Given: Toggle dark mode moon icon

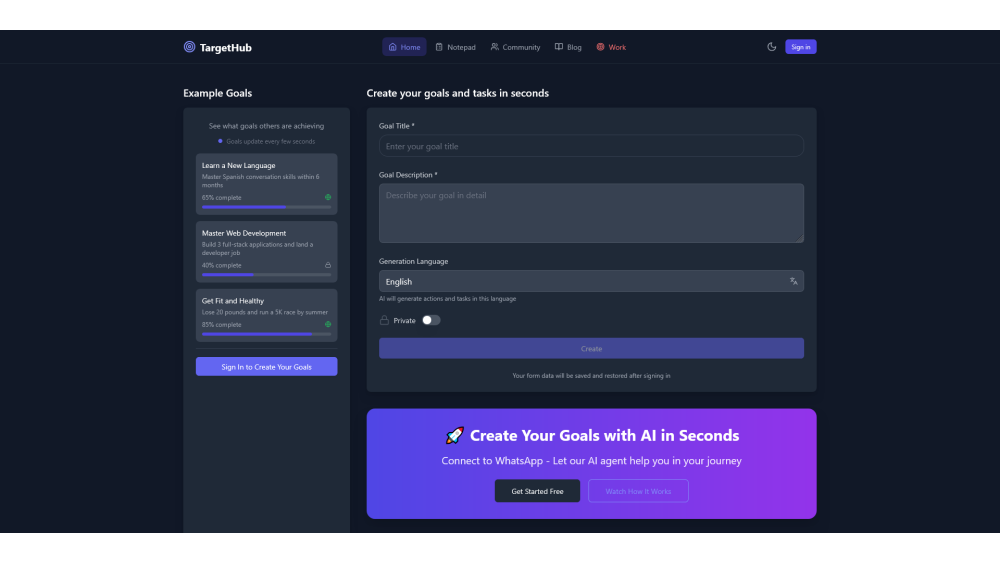Looking at the screenshot, I should 771,47.
